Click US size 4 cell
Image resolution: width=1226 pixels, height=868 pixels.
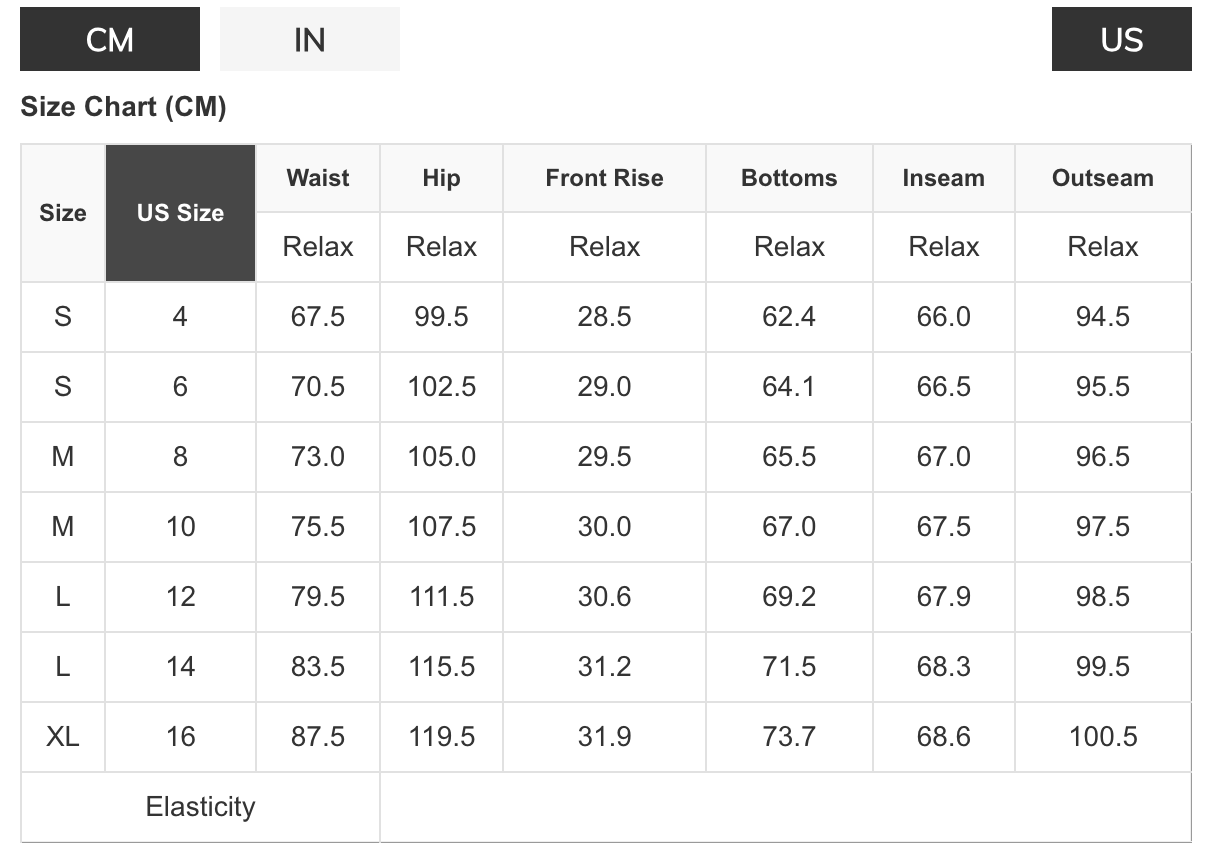point(180,317)
